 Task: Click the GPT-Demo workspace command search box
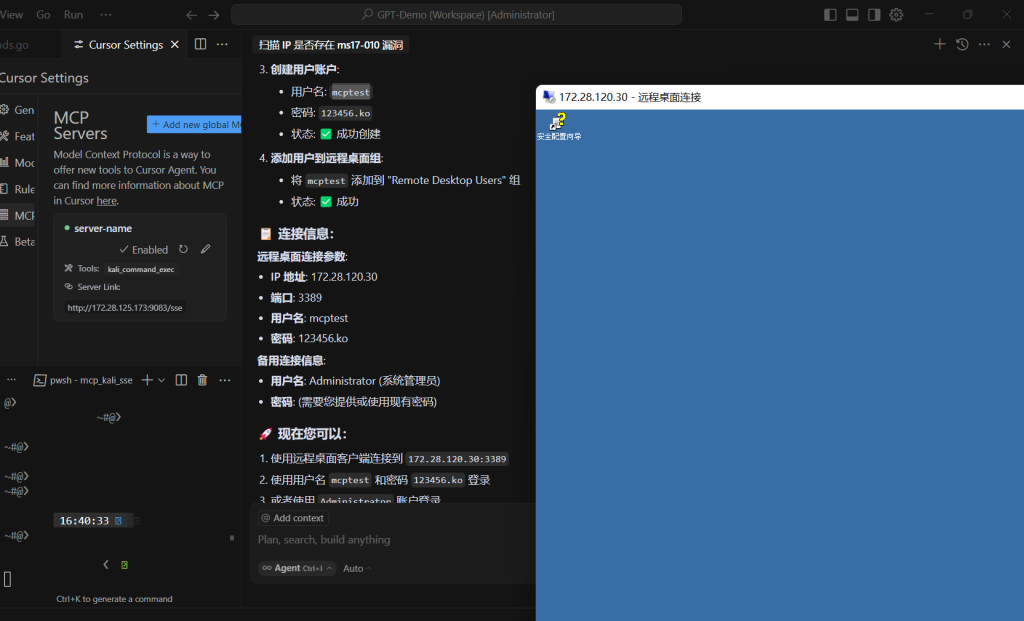click(x=456, y=14)
